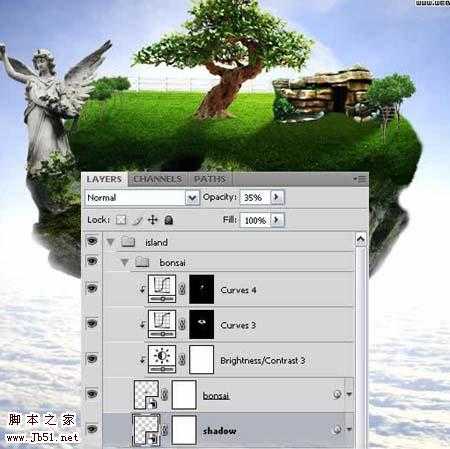
Task: Open the Normal blend mode dropdown
Action: click(x=192, y=198)
